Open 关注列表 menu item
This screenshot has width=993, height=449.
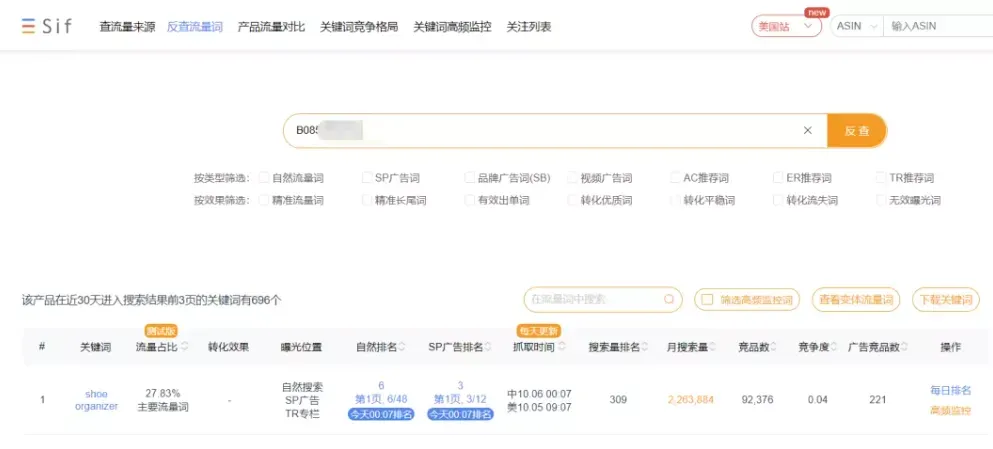(529, 27)
